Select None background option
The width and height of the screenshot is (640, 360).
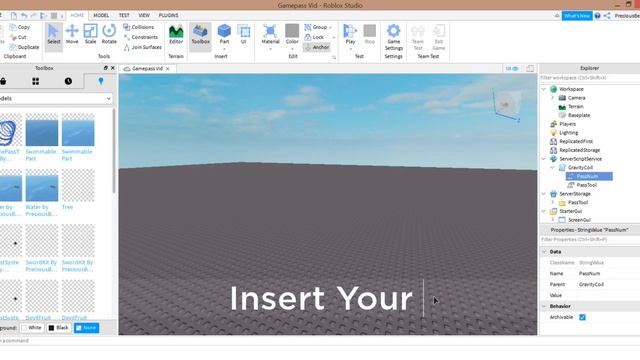[x=86, y=328]
